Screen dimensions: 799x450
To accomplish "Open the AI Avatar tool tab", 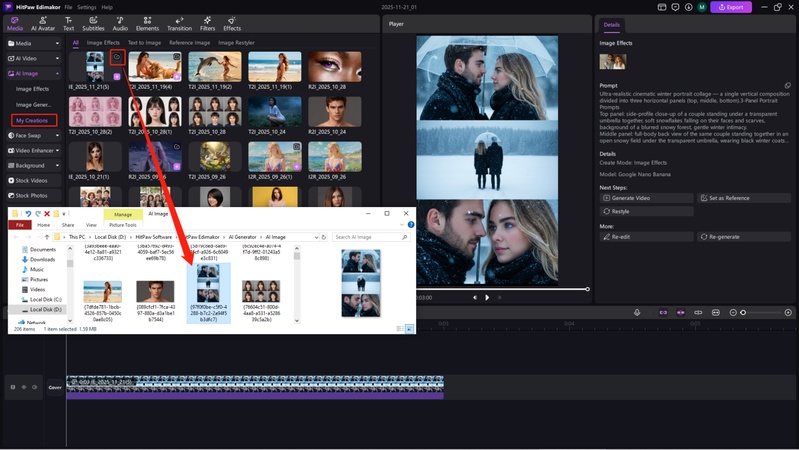I will [x=43, y=23].
